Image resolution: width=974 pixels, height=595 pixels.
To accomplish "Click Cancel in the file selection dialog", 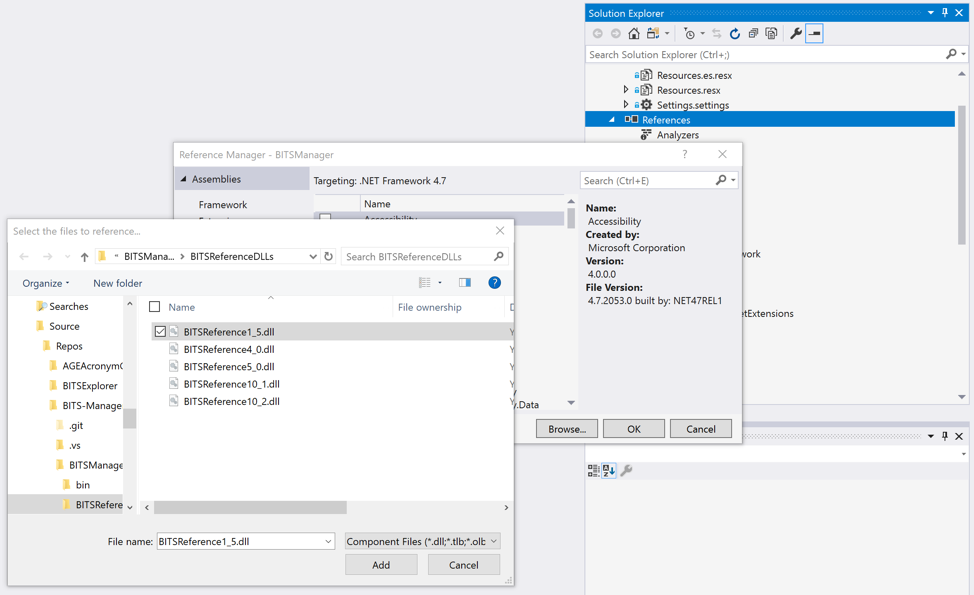I will click(463, 565).
